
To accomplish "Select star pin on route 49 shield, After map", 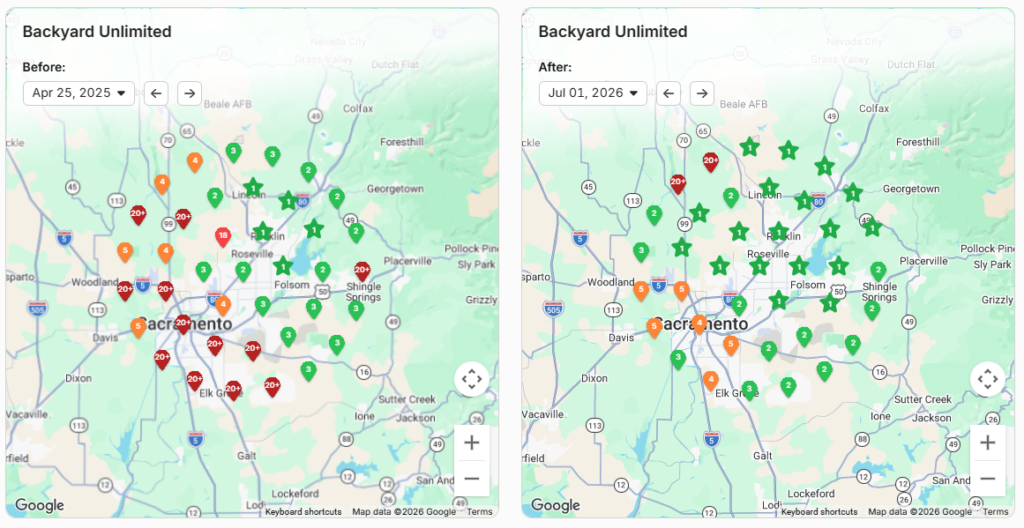I will (x=872, y=227).
